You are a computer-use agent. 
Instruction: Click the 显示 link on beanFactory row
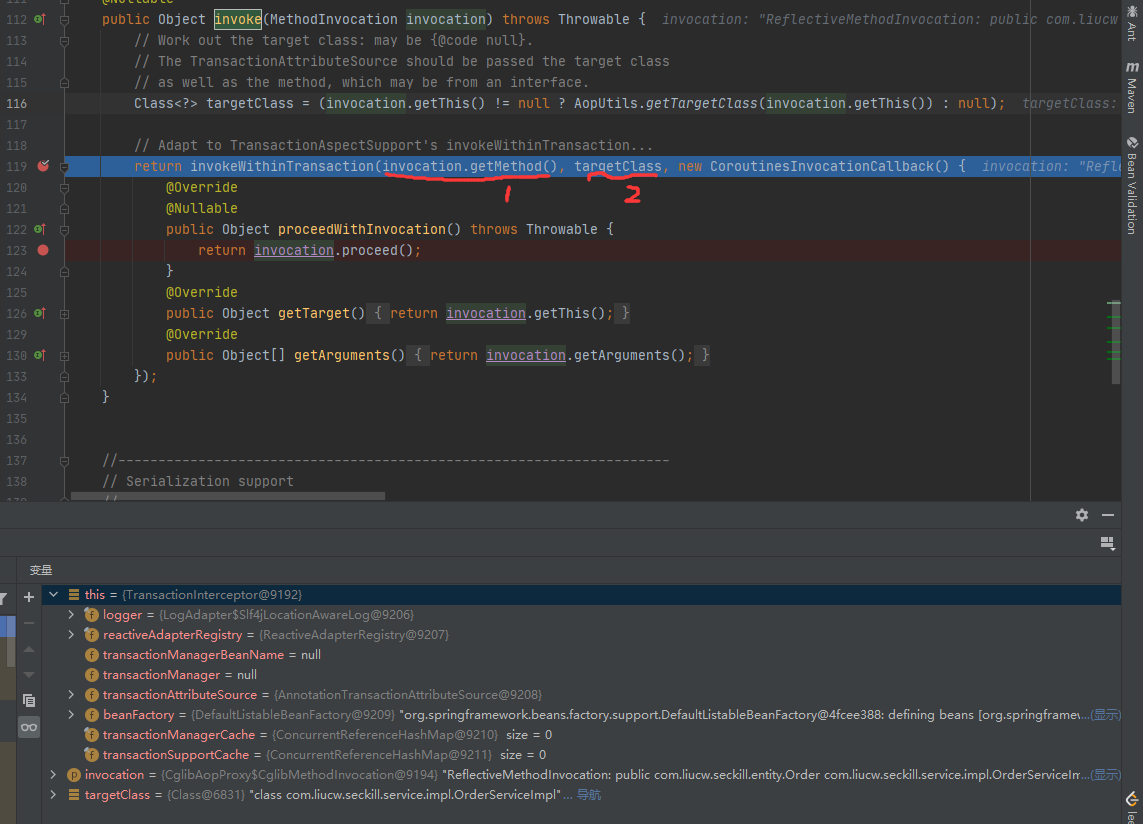coord(1104,715)
